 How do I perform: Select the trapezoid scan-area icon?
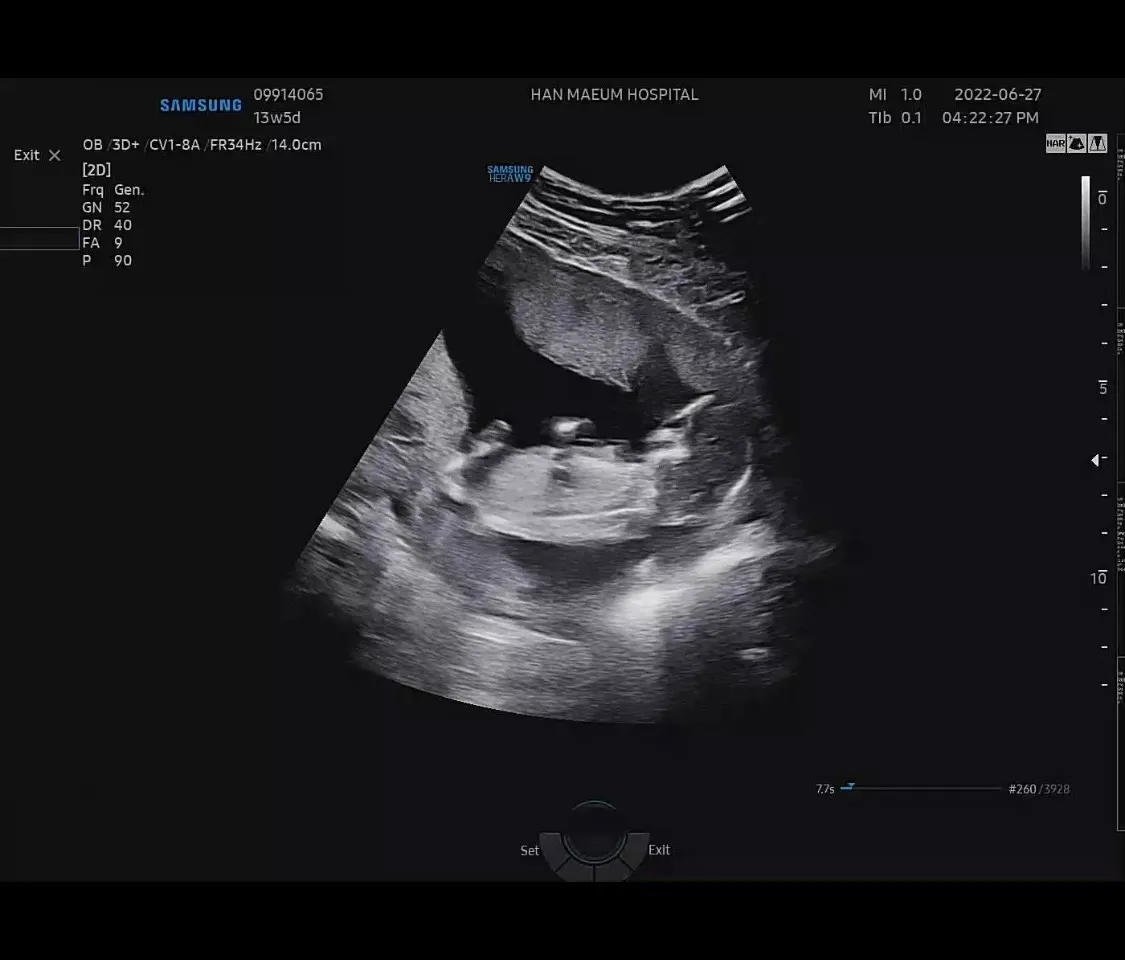click(1098, 143)
